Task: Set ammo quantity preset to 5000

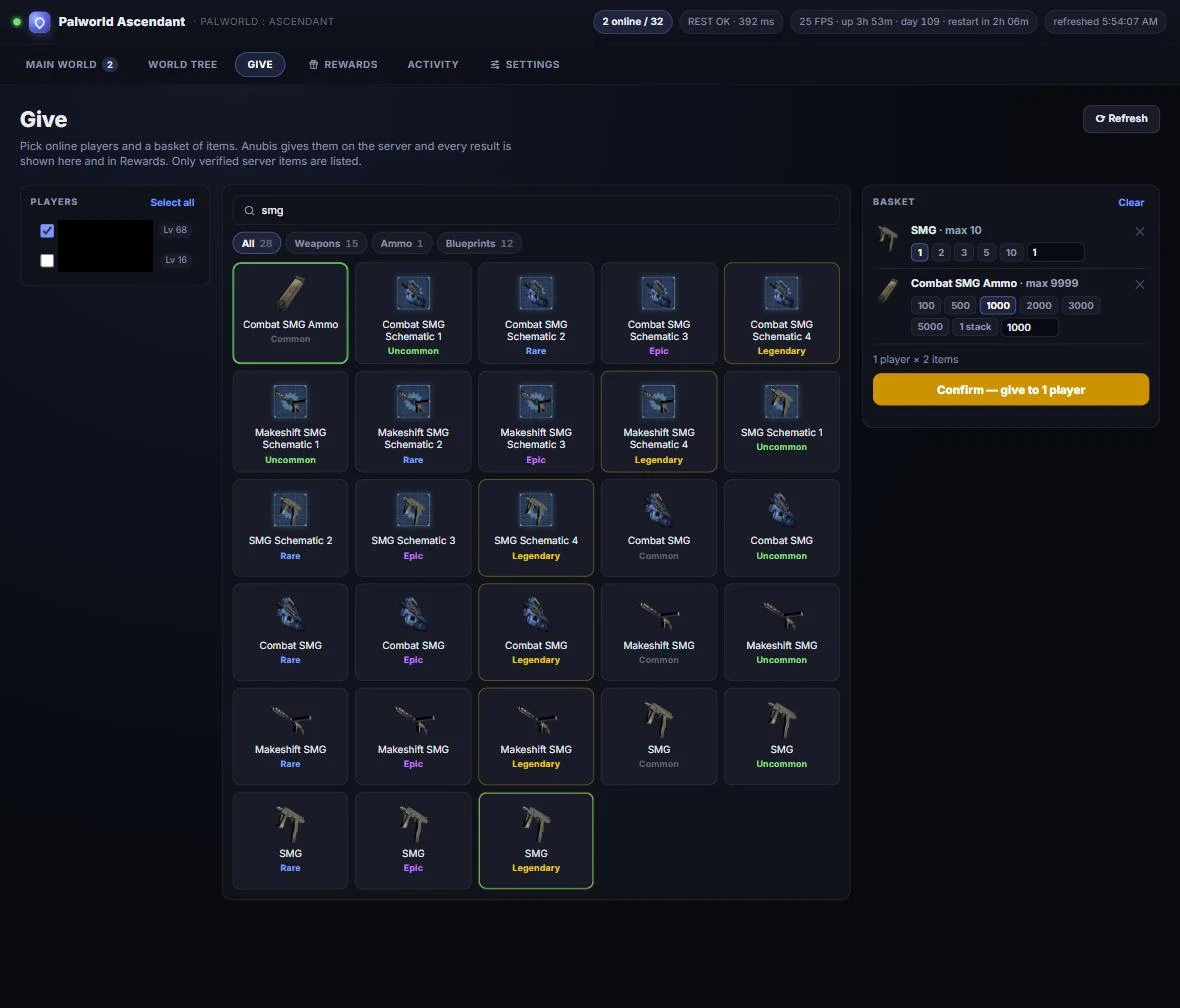Action: [929, 327]
